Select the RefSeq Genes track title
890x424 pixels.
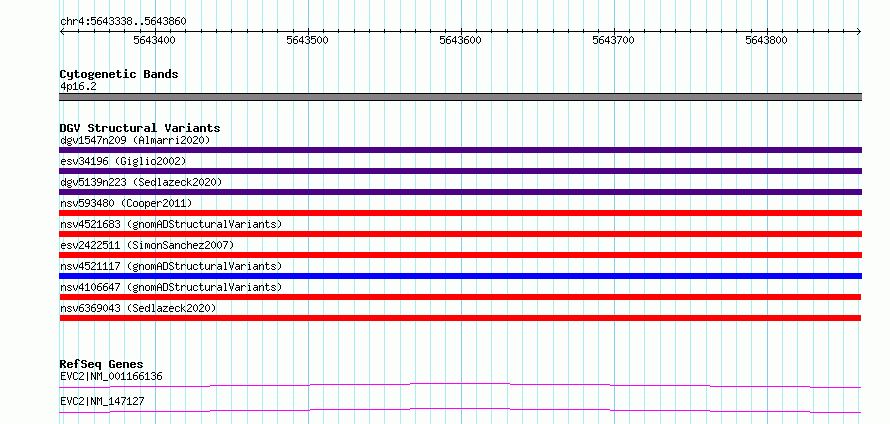tap(102, 364)
